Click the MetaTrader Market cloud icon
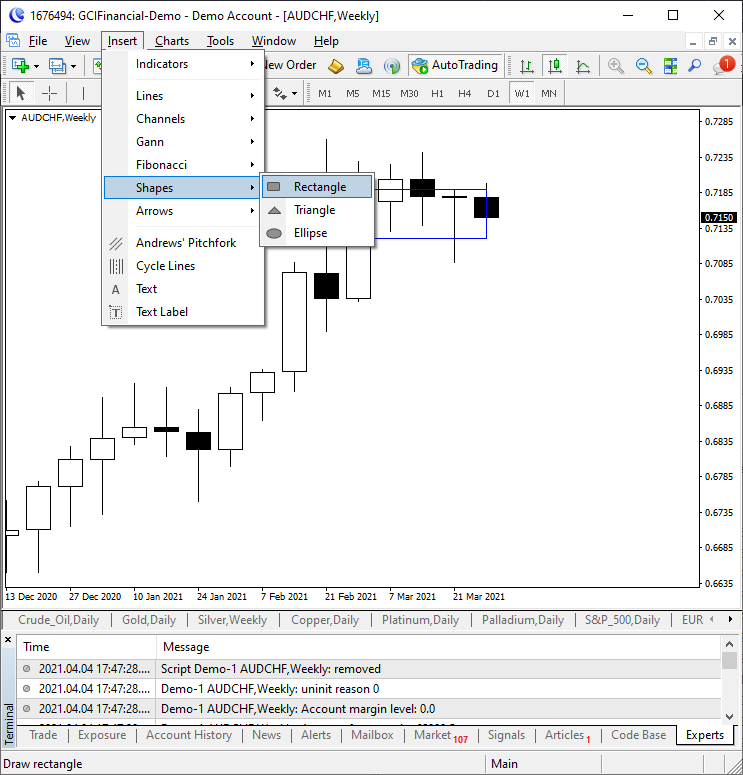 coord(364,66)
